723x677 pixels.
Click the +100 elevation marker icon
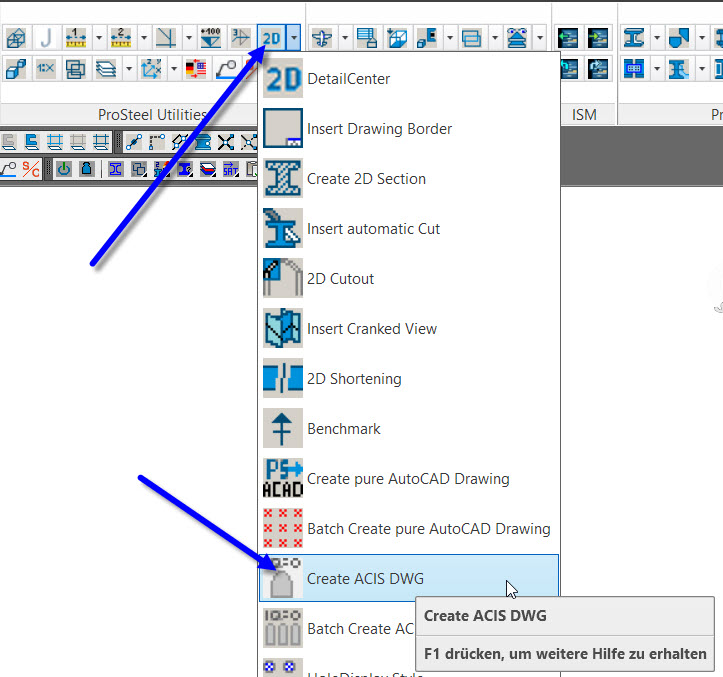[x=211, y=37]
